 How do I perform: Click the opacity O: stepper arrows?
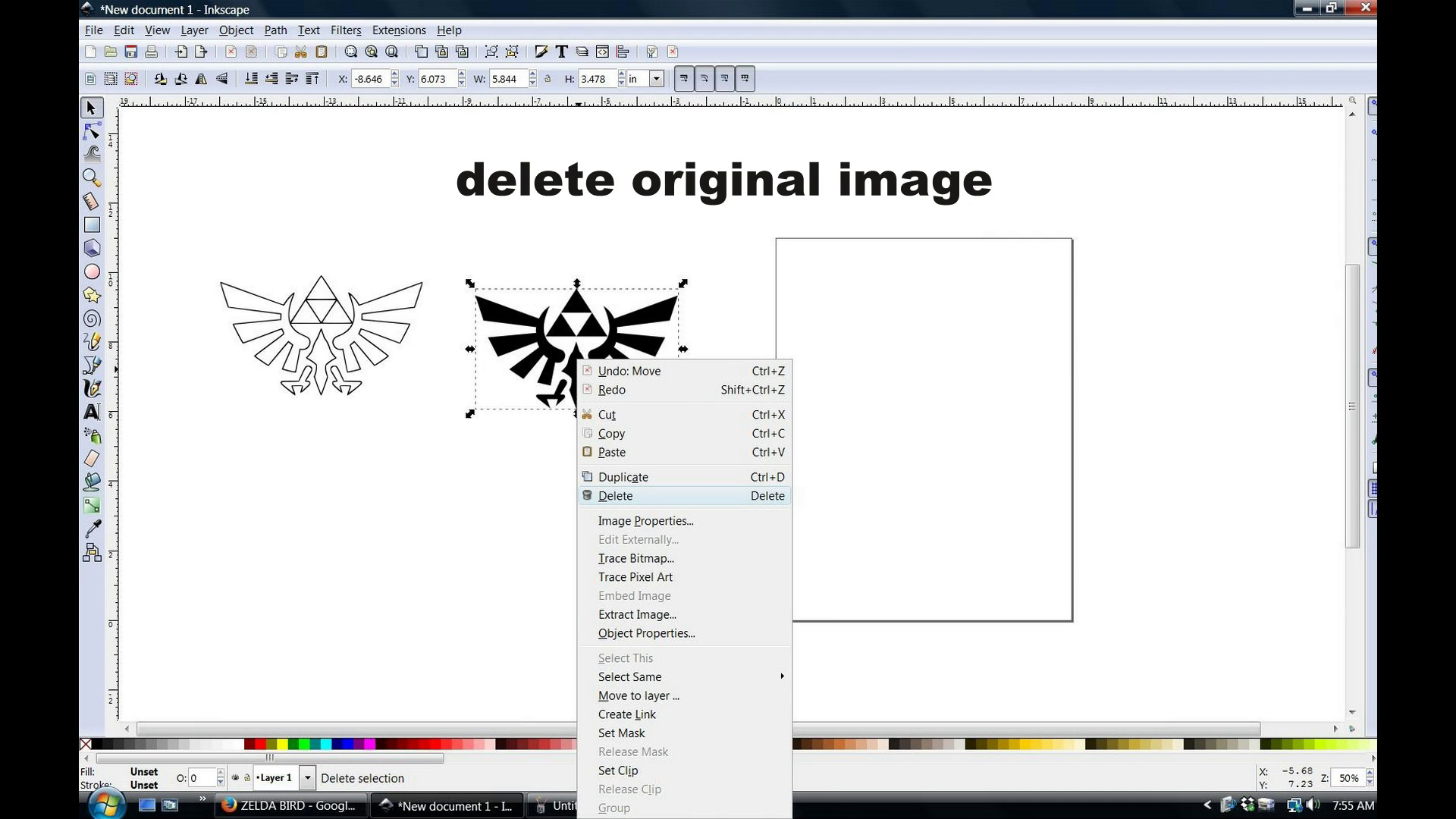click(x=220, y=777)
